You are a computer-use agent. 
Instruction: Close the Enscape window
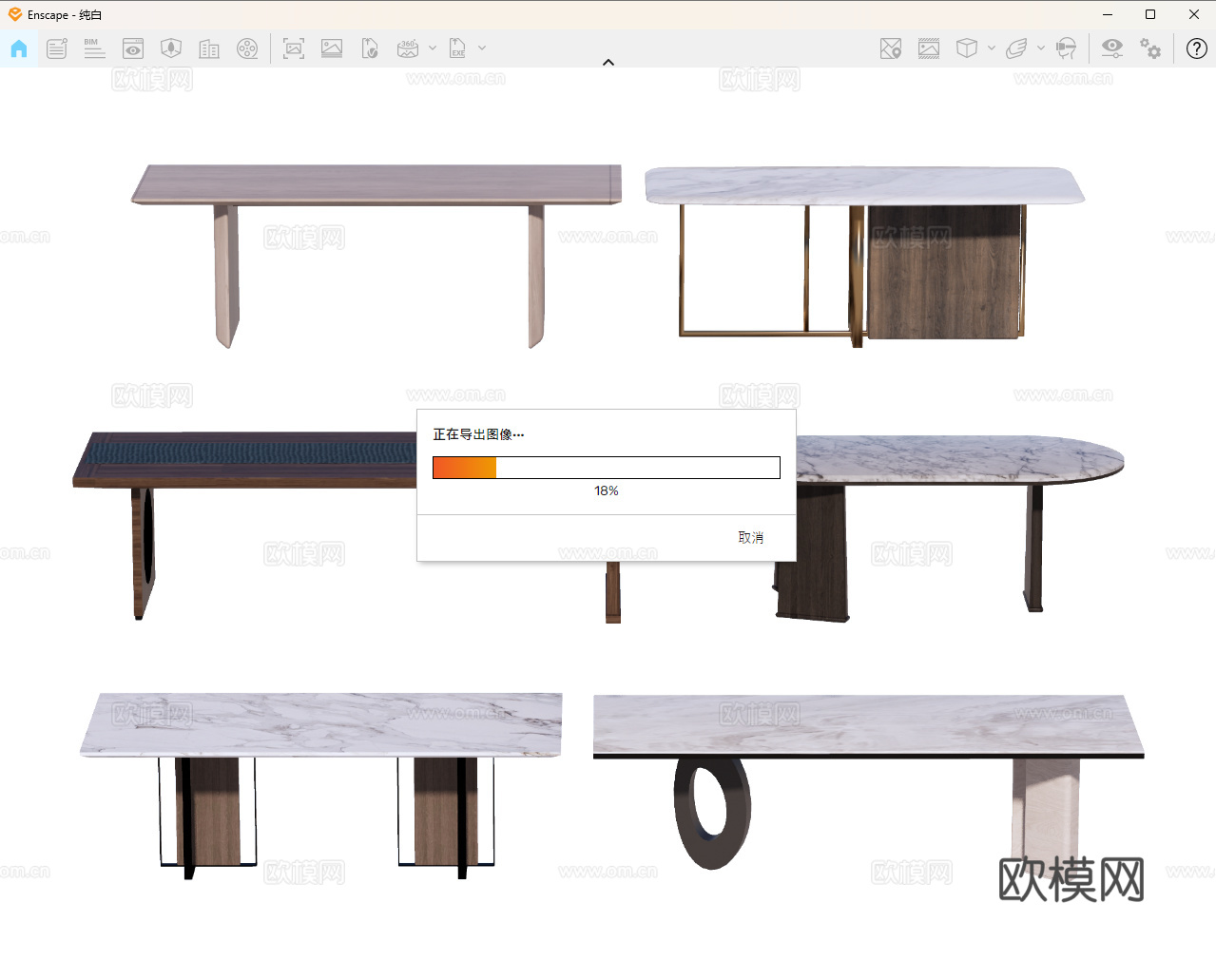(x=1194, y=14)
